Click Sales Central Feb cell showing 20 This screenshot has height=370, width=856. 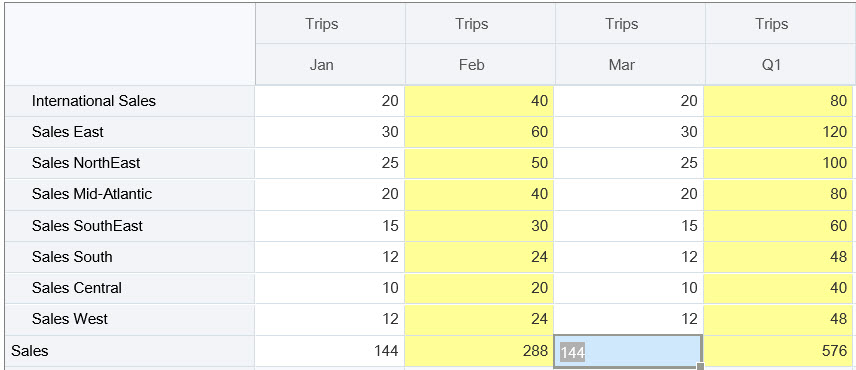479,288
